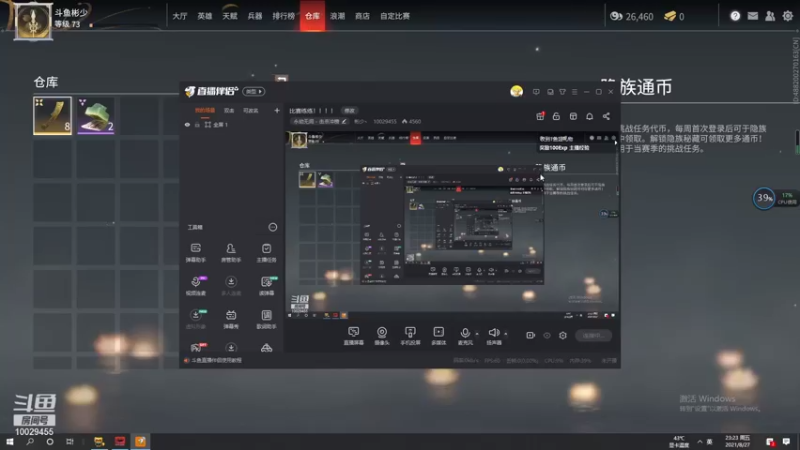Viewport: 800px width, 450px height.
Task: Expand speaker options arrow
Action: pyautogui.click(x=506, y=334)
